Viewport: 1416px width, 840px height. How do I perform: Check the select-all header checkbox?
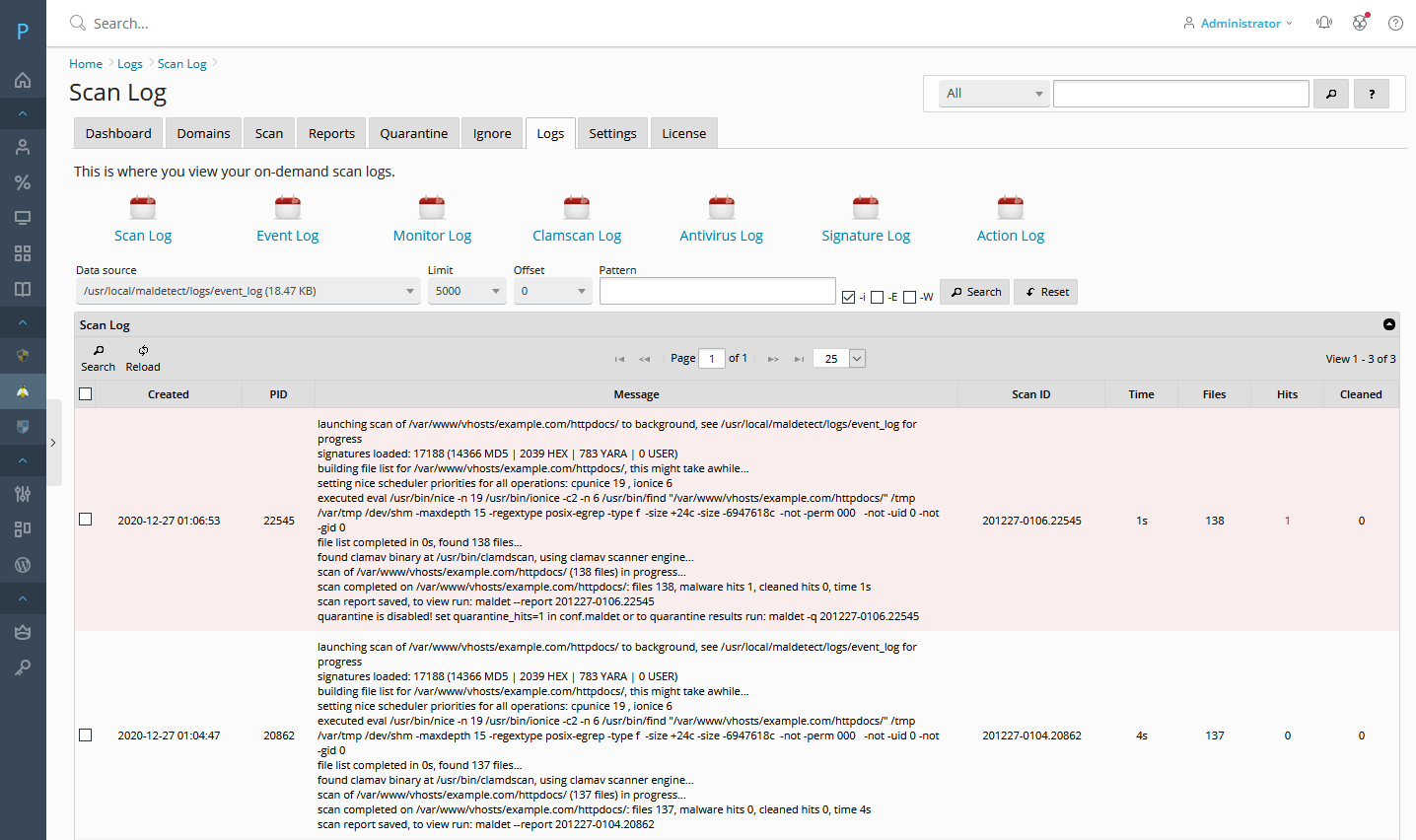86,393
